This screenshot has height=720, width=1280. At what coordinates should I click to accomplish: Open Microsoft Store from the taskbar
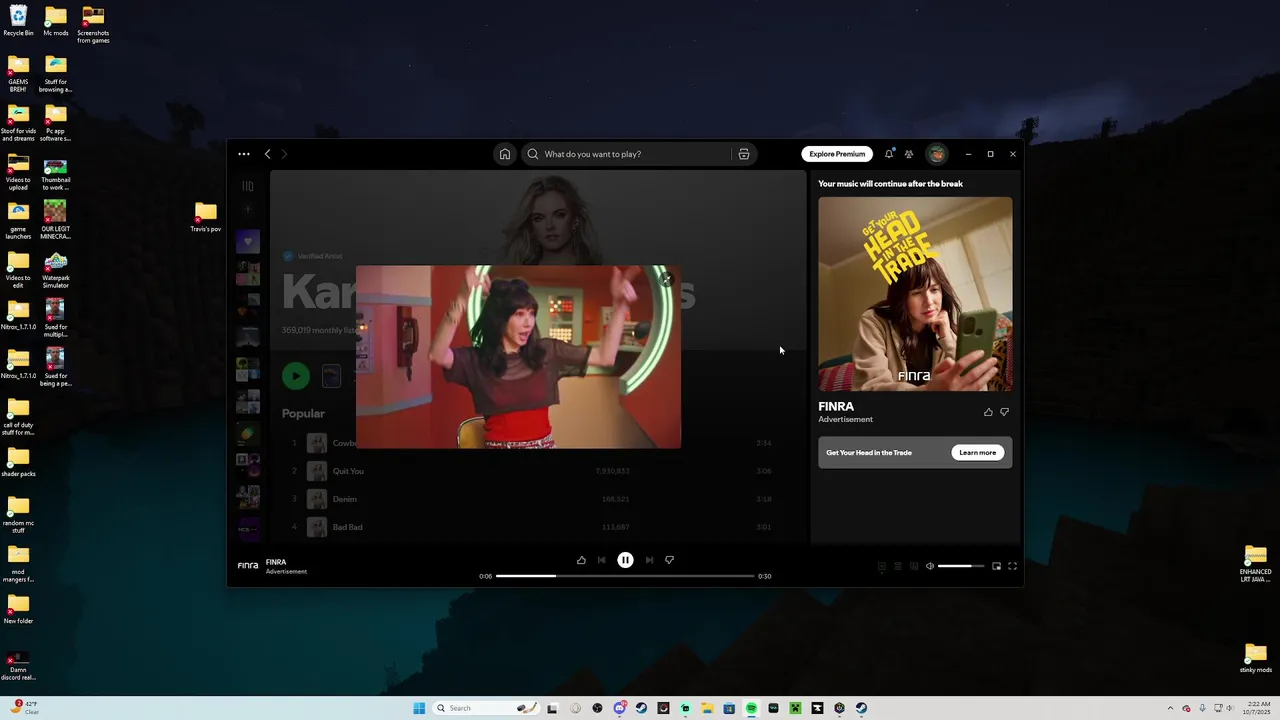tap(729, 708)
